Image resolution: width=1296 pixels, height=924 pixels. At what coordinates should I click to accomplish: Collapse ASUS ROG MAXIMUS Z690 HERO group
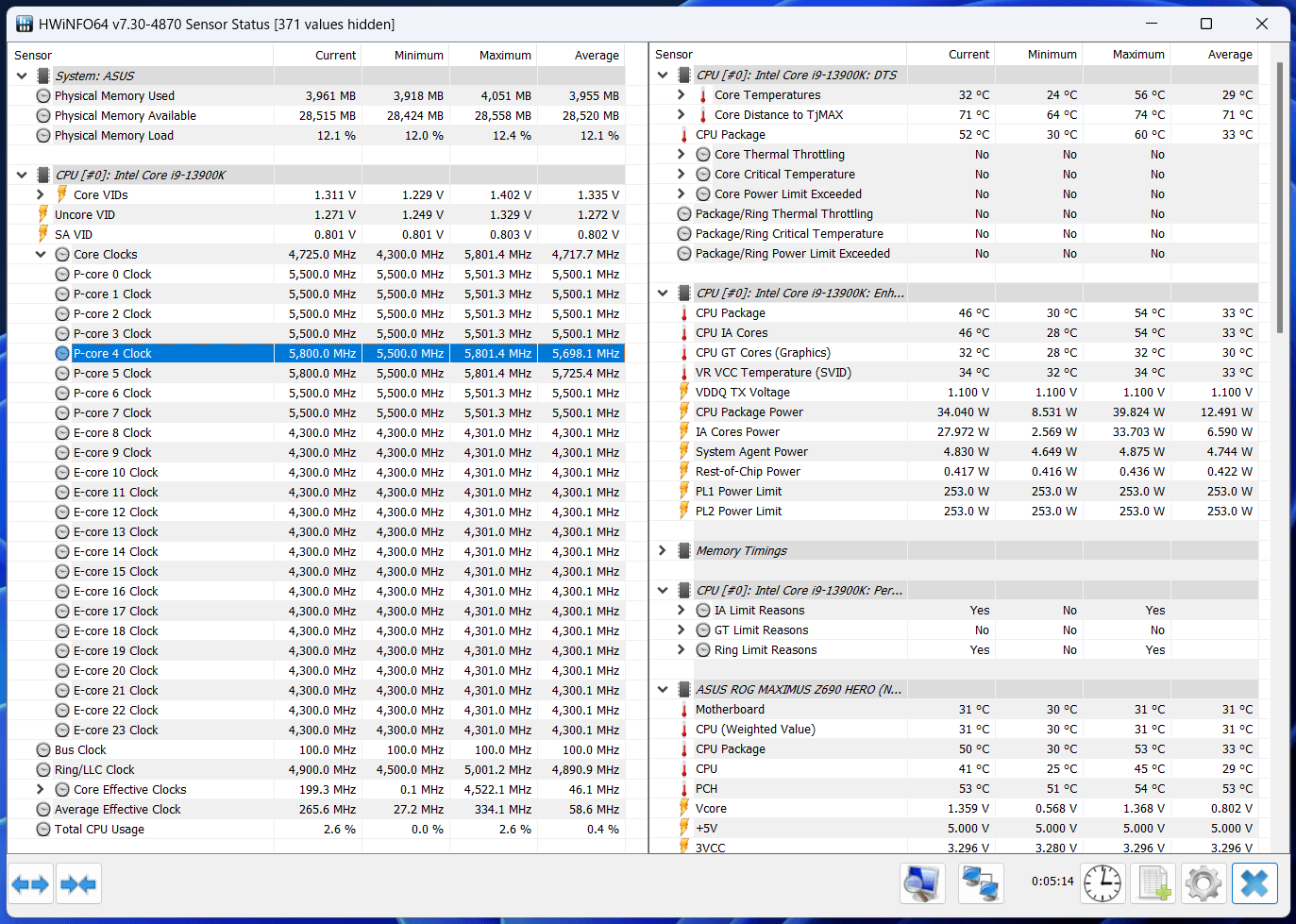coord(663,689)
